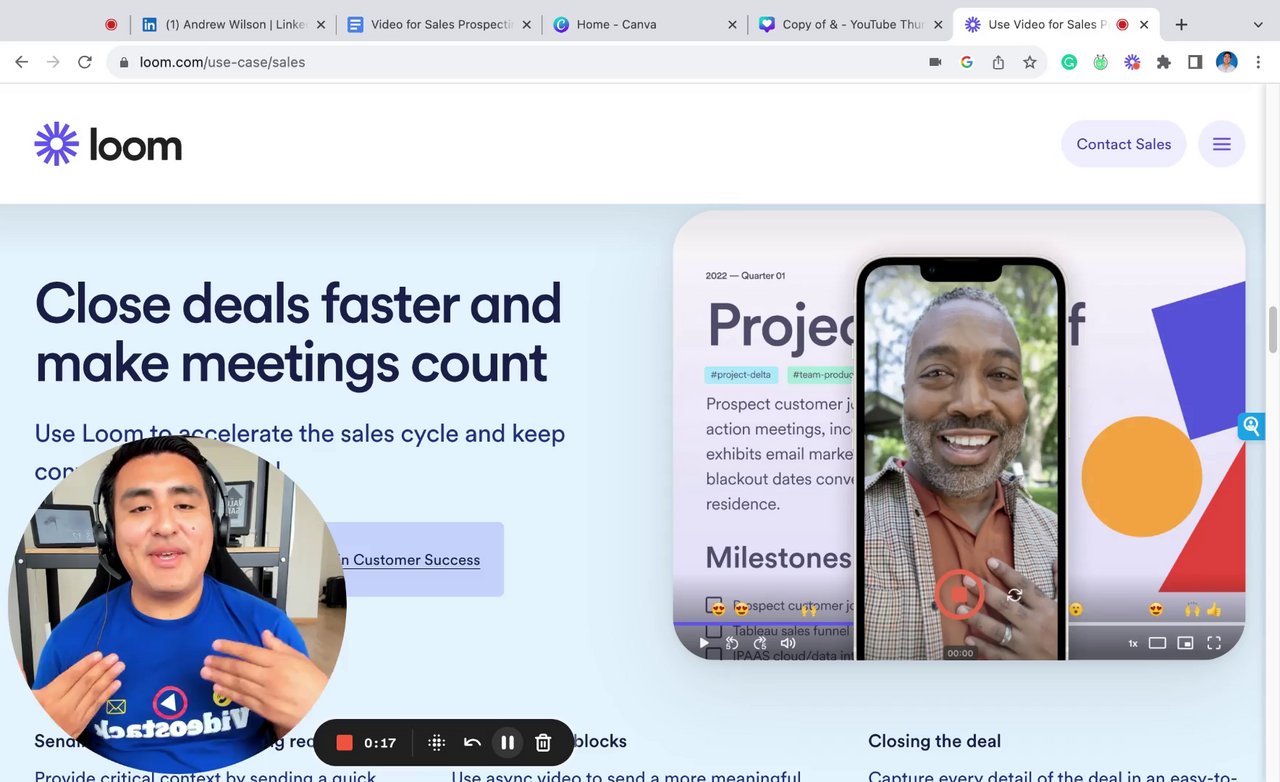This screenshot has width=1280, height=782.
Task: Open the Grammarly extension
Action: [x=1069, y=62]
